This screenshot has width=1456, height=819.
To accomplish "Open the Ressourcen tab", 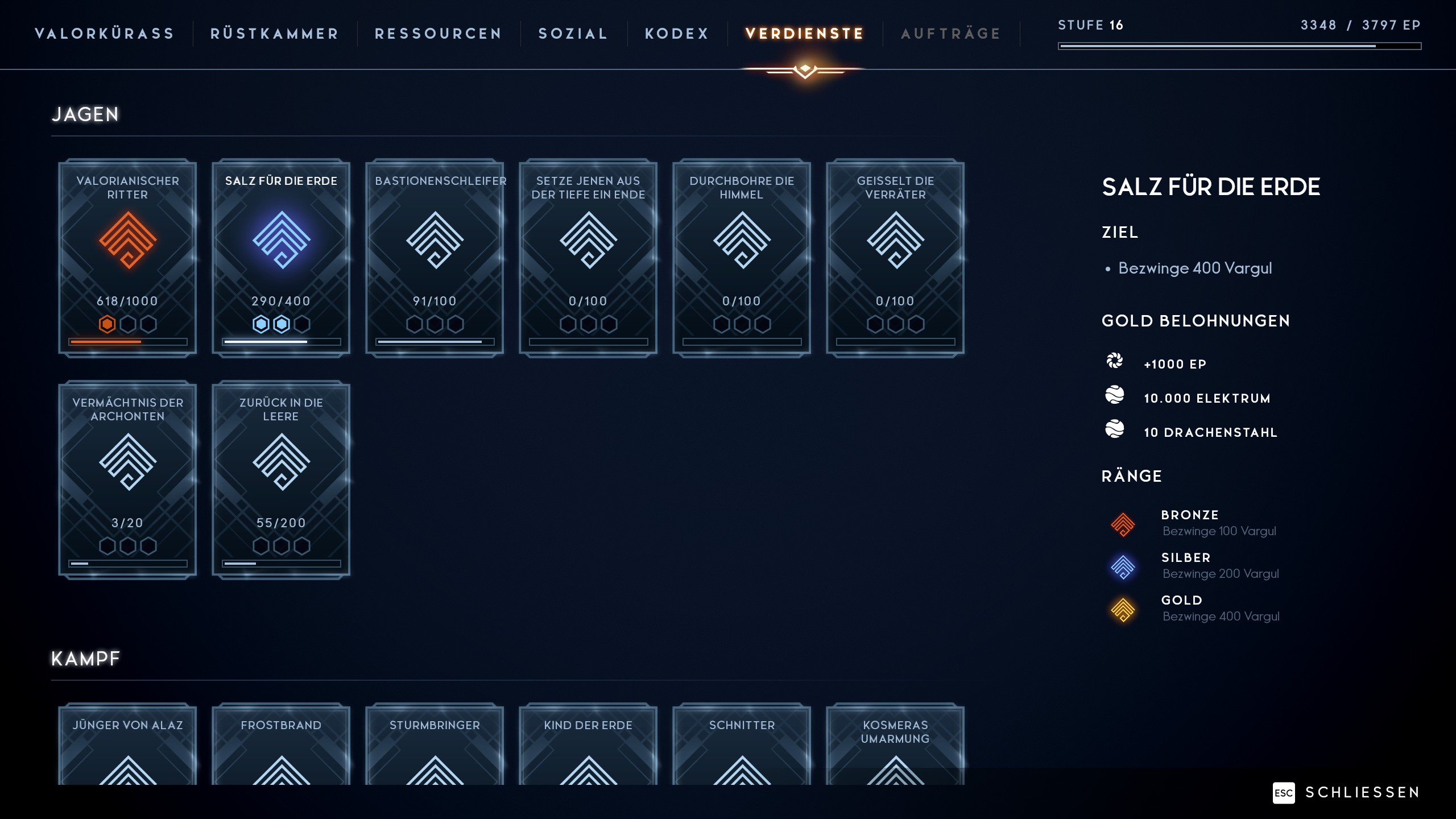I will [x=439, y=34].
